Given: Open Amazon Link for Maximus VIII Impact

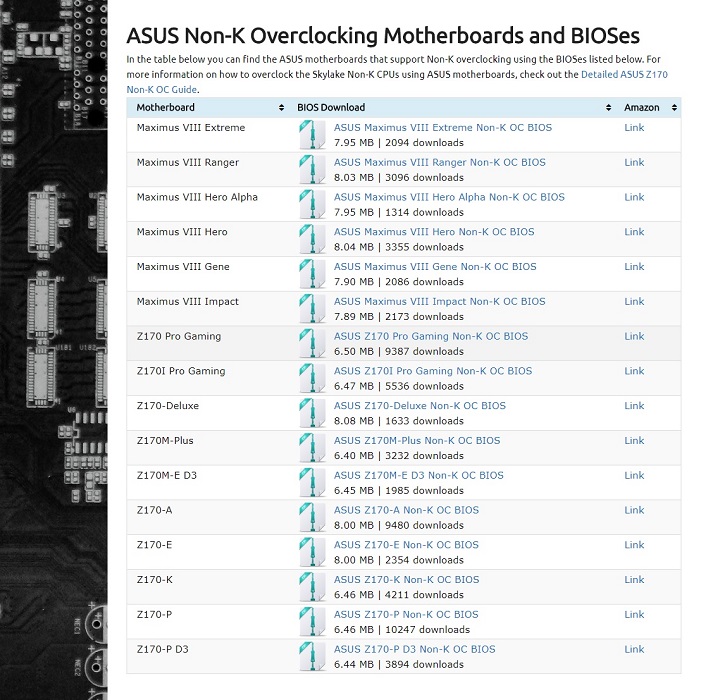Looking at the screenshot, I should click(x=634, y=302).
